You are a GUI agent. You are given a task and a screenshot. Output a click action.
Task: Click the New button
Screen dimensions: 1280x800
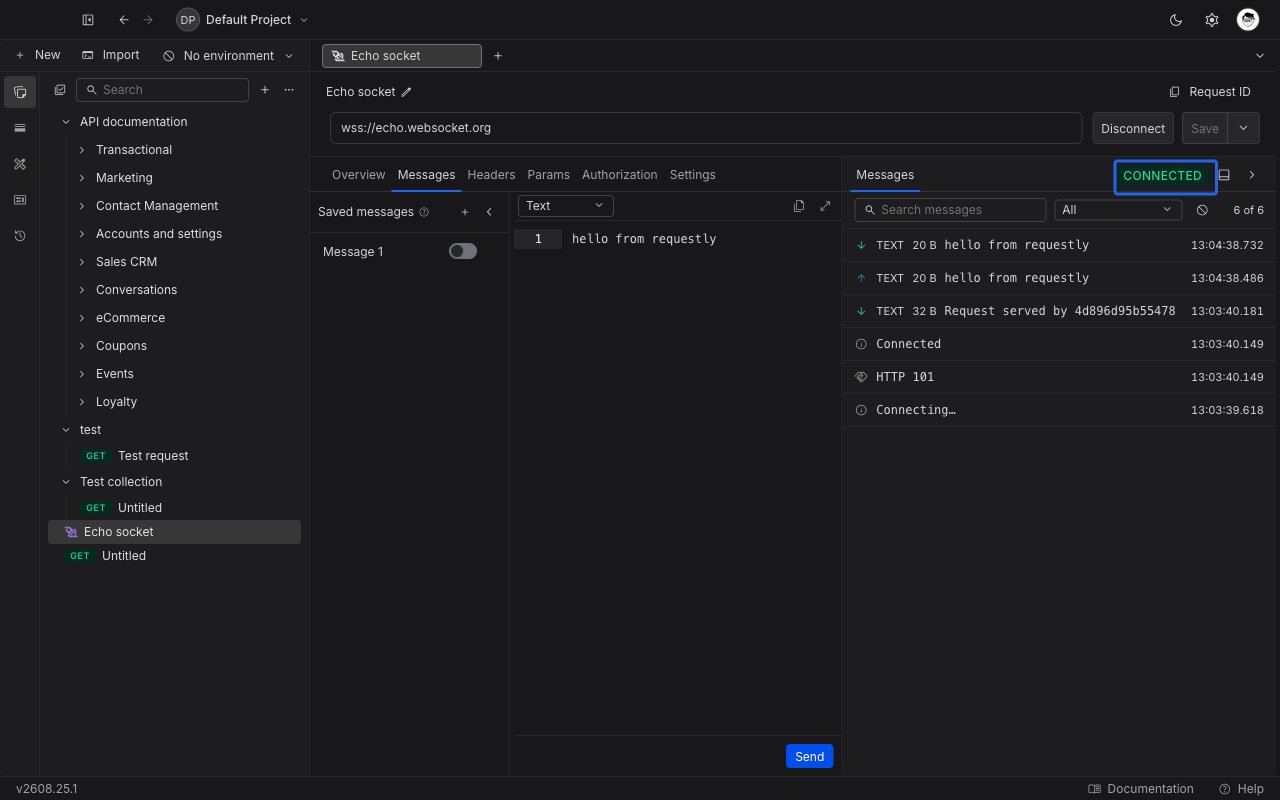38,55
